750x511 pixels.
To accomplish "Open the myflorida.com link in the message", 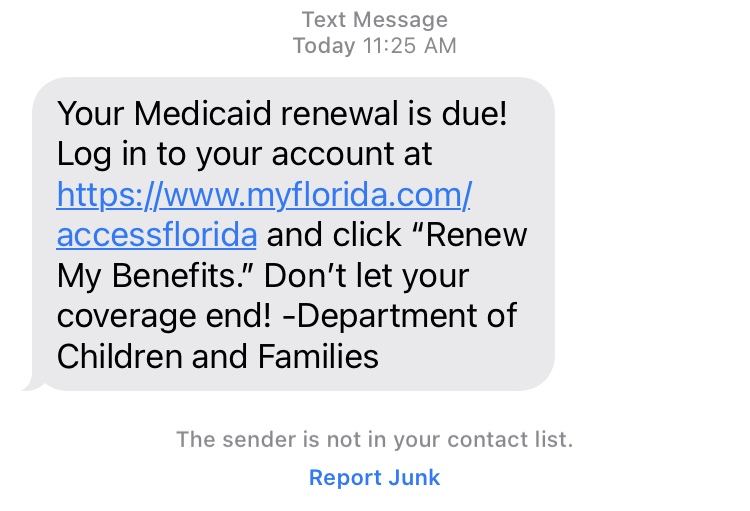I will pos(264,195).
